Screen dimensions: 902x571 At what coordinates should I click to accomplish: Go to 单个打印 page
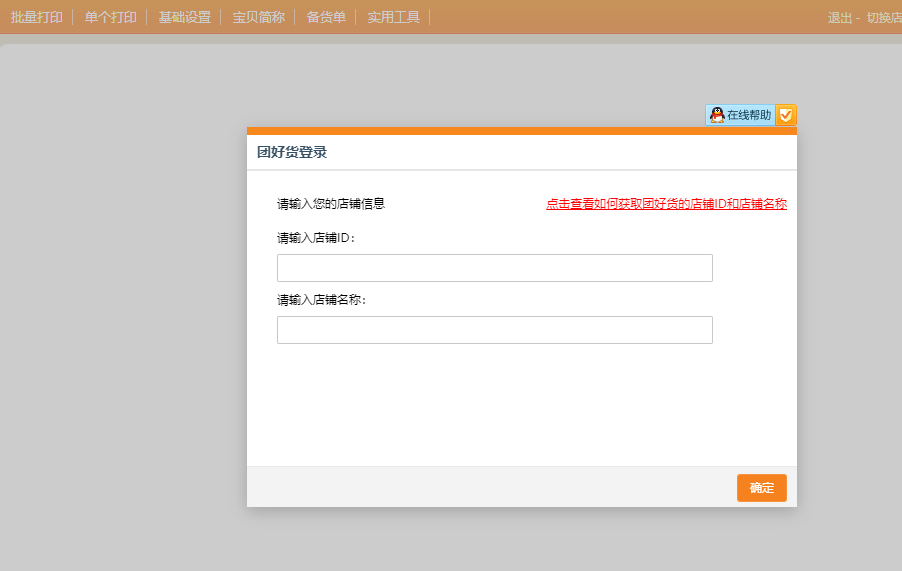110,17
